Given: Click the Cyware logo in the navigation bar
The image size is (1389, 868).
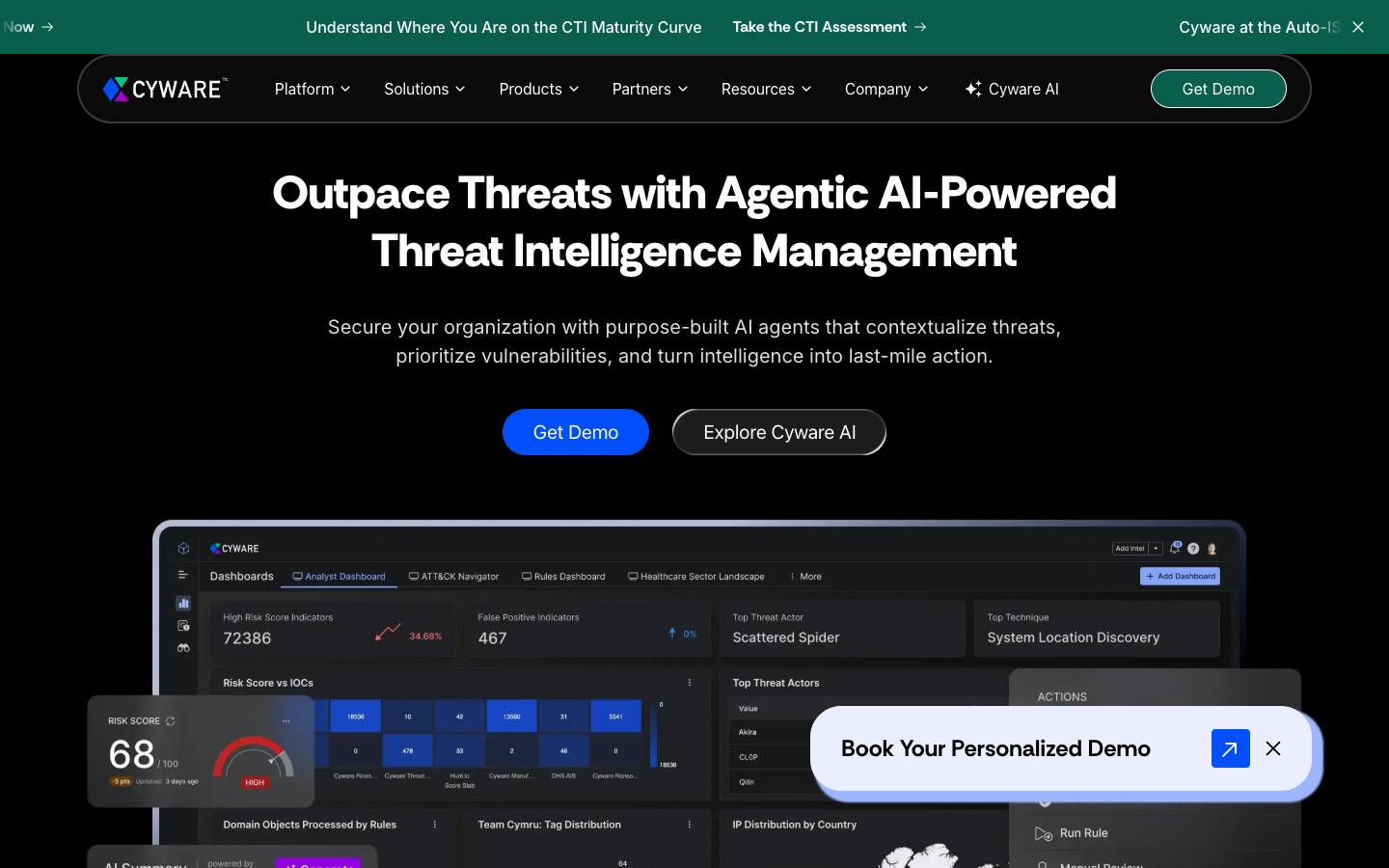Looking at the screenshot, I should [x=165, y=89].
